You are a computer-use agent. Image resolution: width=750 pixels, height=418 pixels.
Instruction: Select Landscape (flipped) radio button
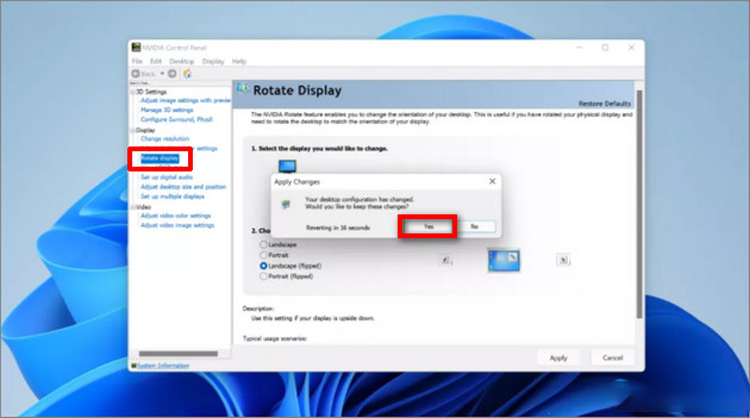click(x=263, y=266)
